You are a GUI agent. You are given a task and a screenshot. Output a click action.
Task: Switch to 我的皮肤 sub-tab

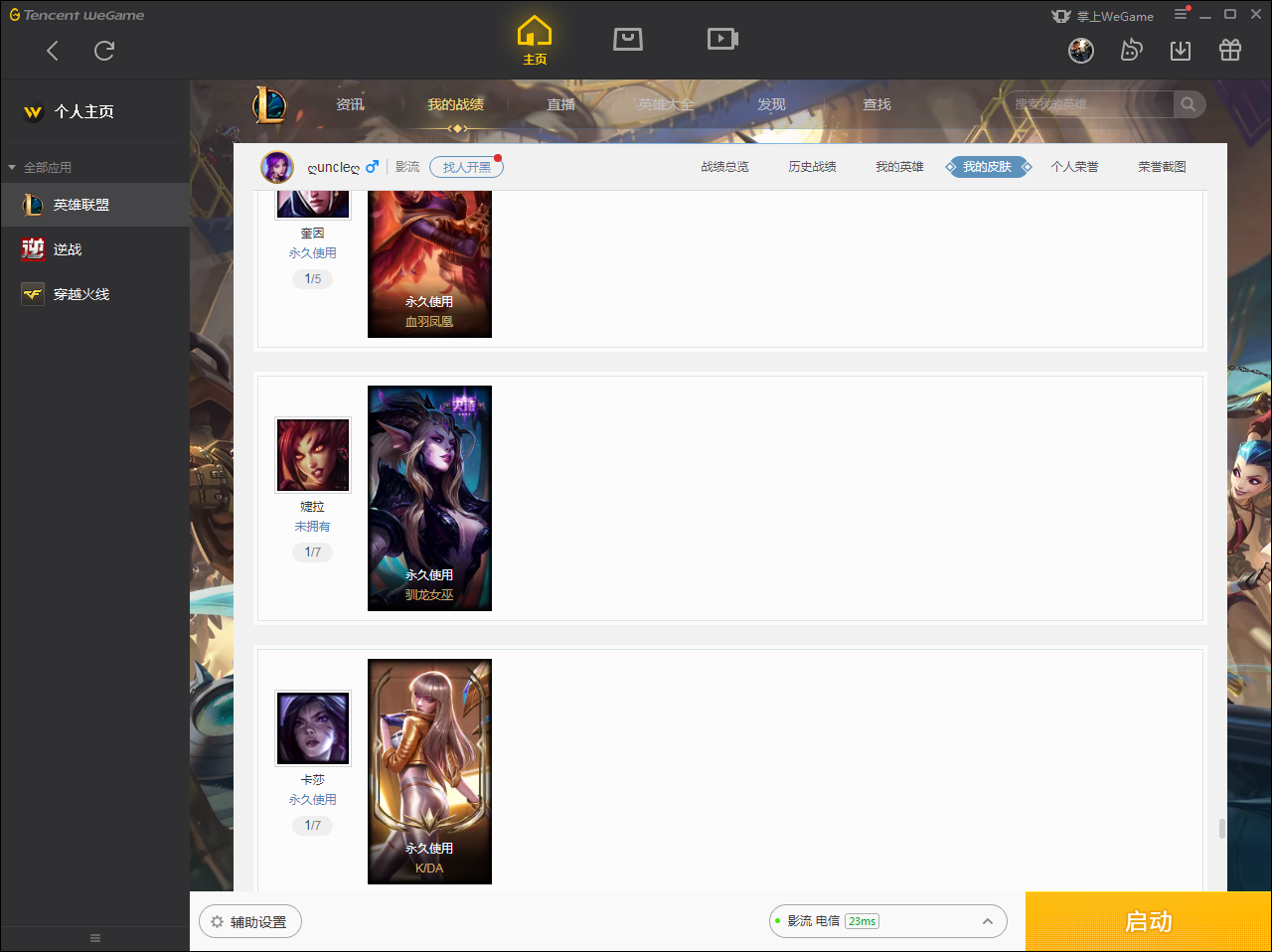(988, 167)
